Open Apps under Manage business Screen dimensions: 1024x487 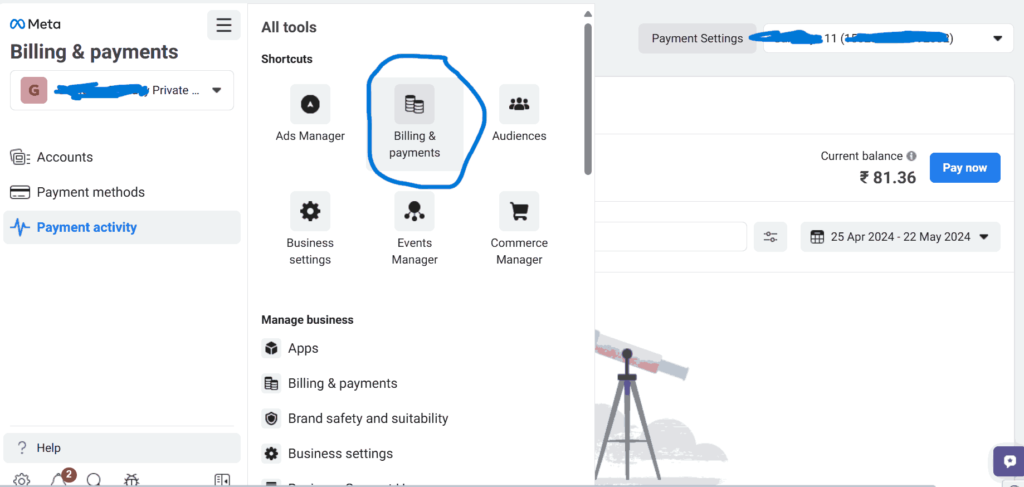point(302,348)
